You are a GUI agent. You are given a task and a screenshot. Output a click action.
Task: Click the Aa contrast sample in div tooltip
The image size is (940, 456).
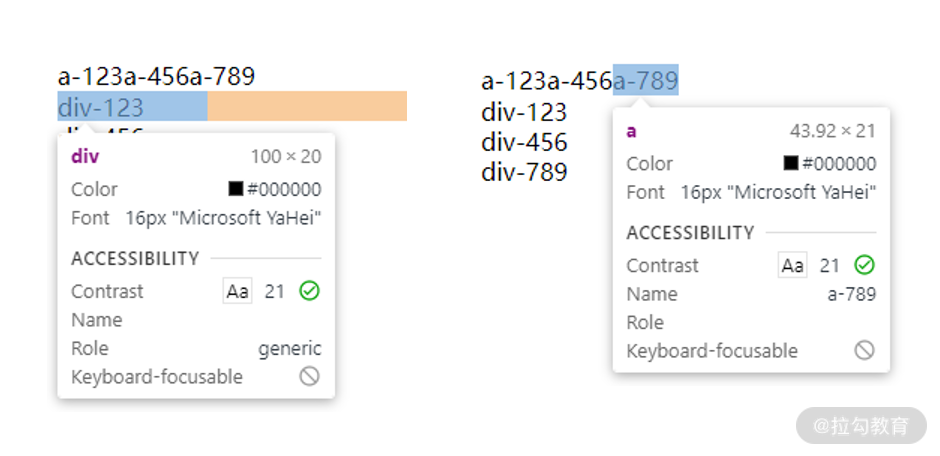(237, 291)
